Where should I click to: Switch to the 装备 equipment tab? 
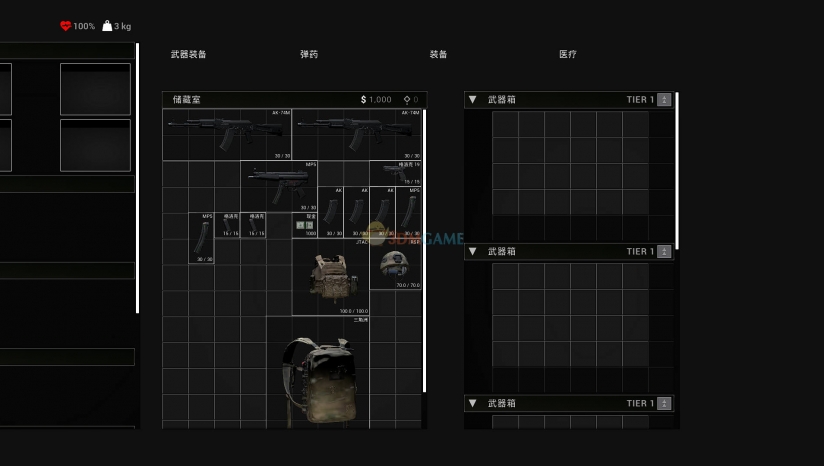click(x=438, y=54)
